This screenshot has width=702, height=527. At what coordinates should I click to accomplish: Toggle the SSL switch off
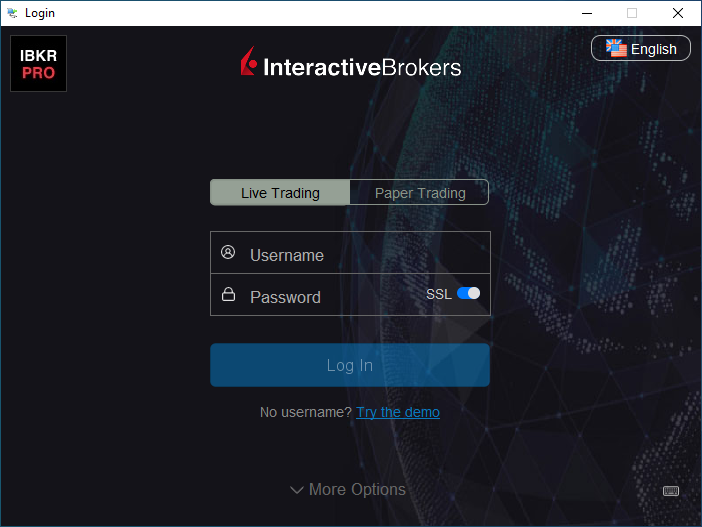pos(468,293)
